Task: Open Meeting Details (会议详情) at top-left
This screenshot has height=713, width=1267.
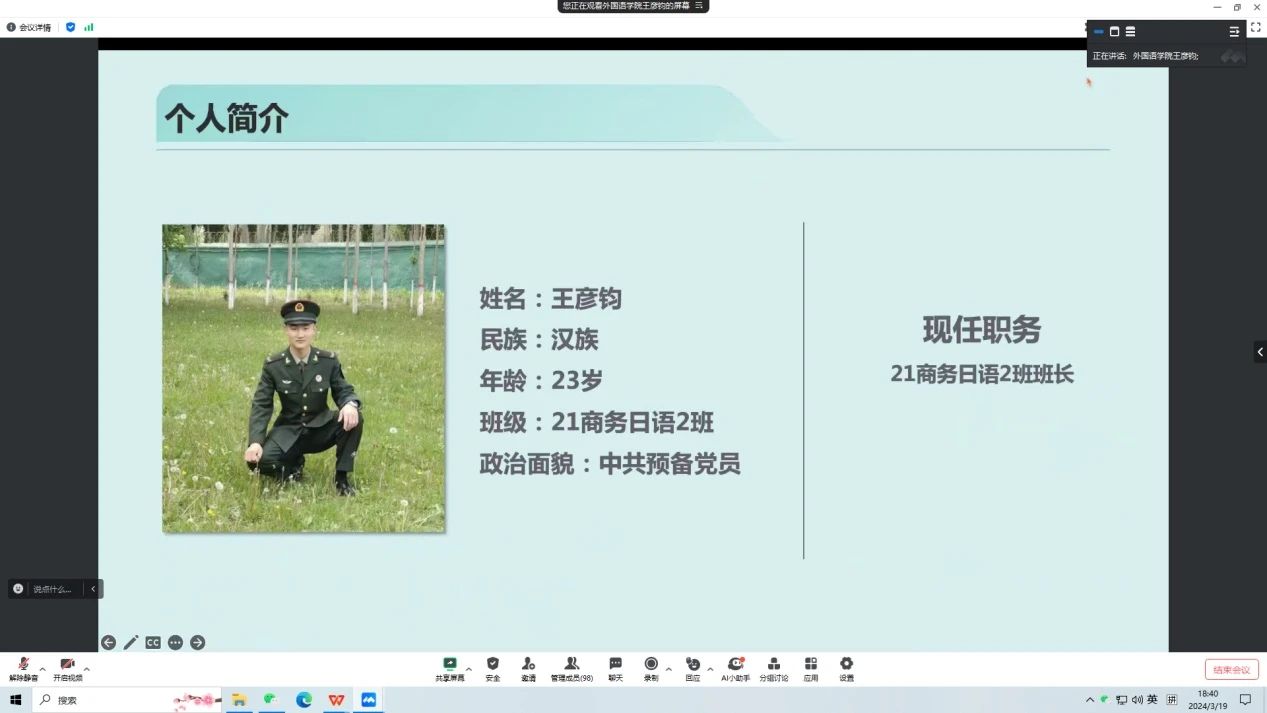Action: pyautogui.click(x=29, y=27)
